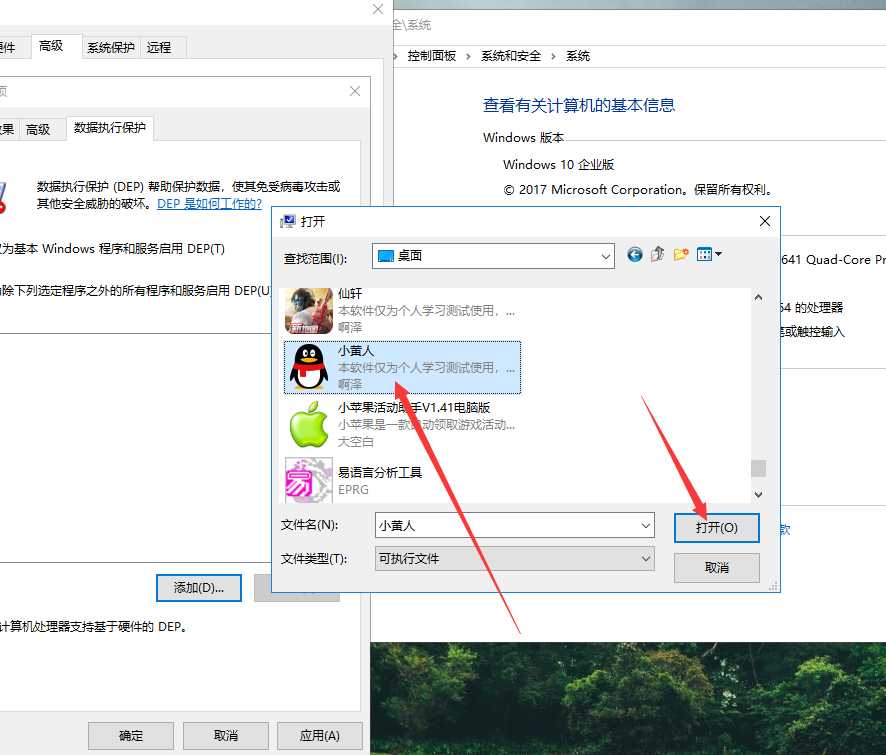Image resolution: width=886 pixels, height=755 pixels.
Task: Click 控制面板 in the breadcrumb
Action: pyautogui.click(x=432, y=56)
